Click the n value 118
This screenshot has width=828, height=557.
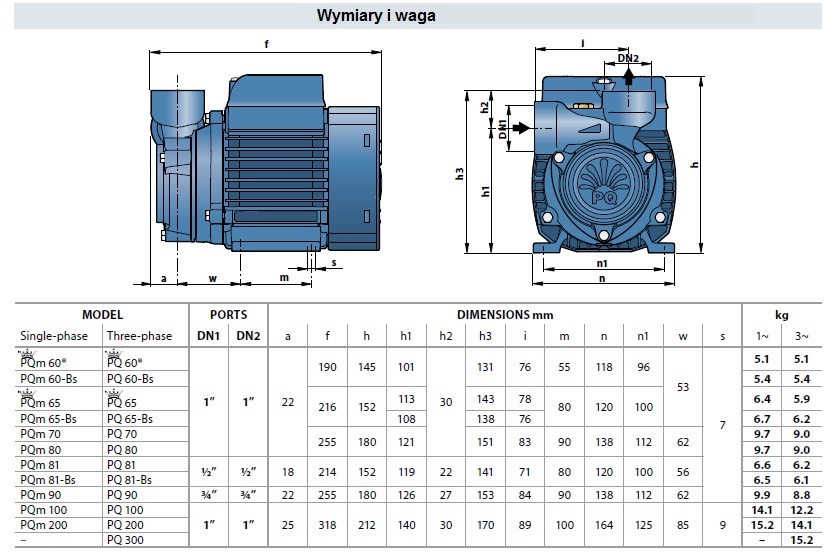point(604,367)
